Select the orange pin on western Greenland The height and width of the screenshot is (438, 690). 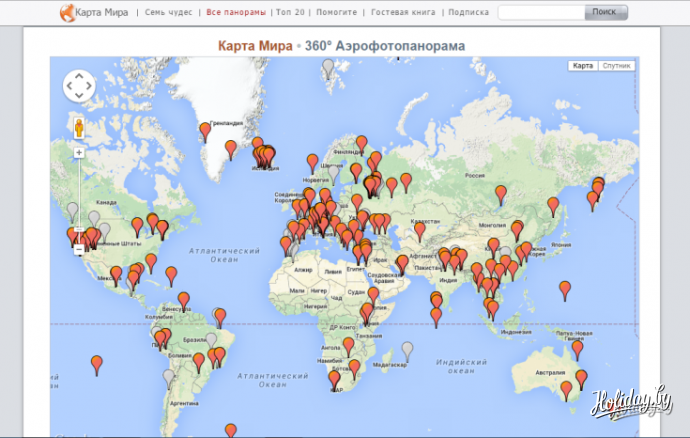206,129
